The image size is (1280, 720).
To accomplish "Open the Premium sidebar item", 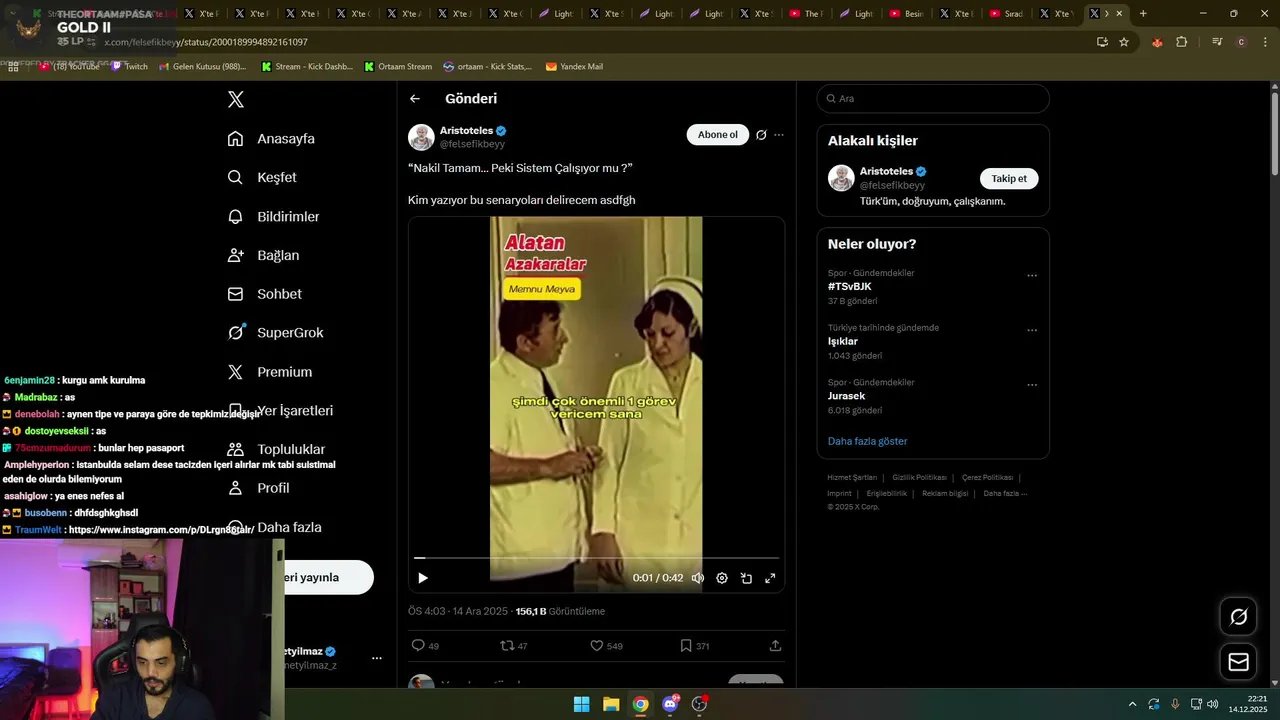I will [x=269, y=372].
